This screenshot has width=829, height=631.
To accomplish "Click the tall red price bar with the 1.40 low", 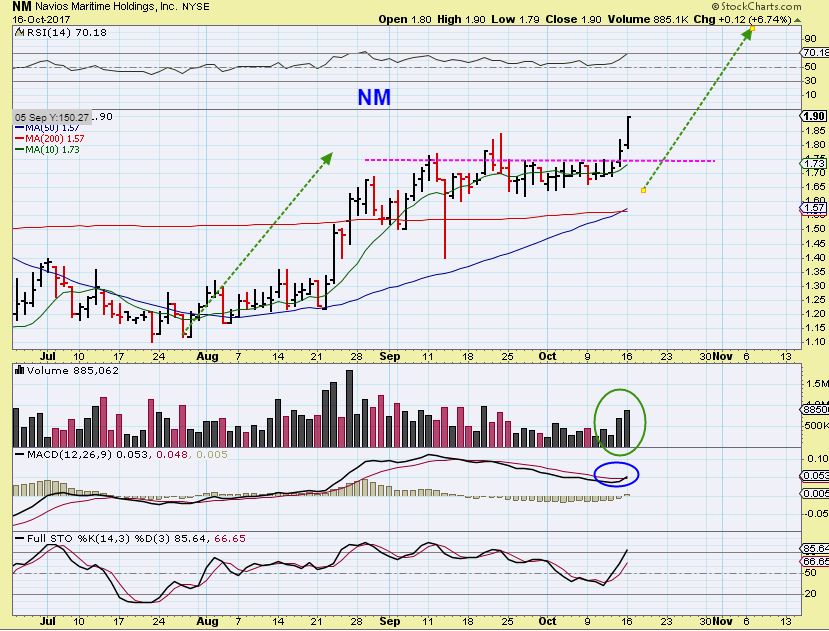I will (x=445, y=218).
